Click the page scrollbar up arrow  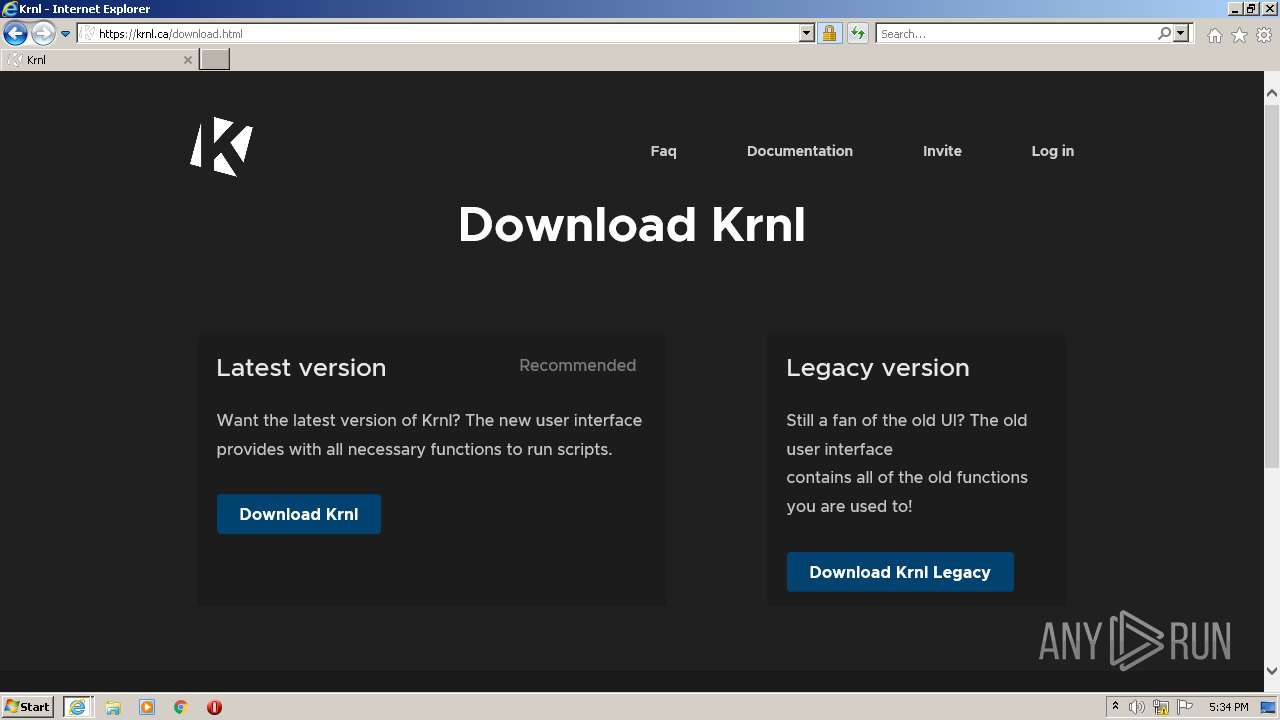tap(1272, 94)
